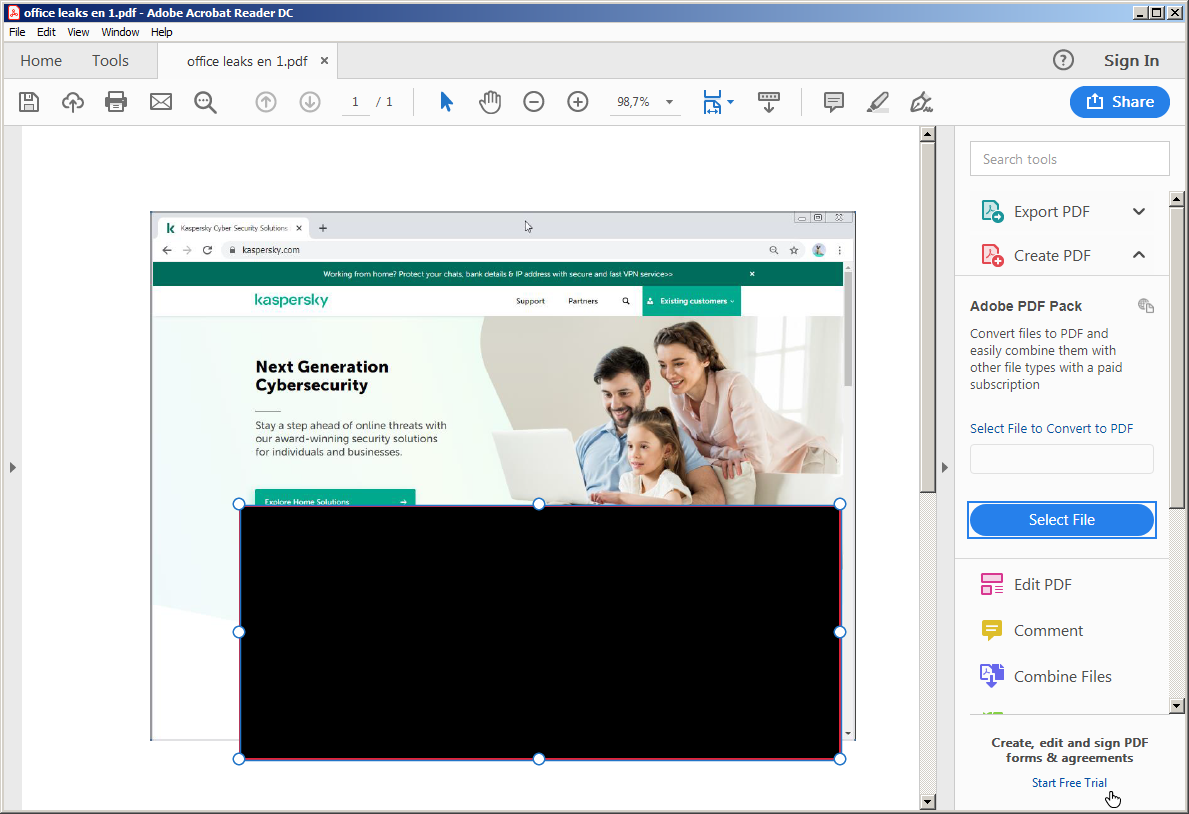The height and width of the screenshot is (814, 1189).
Task: Send file by email envelope icon
Action: click(161, 102)
